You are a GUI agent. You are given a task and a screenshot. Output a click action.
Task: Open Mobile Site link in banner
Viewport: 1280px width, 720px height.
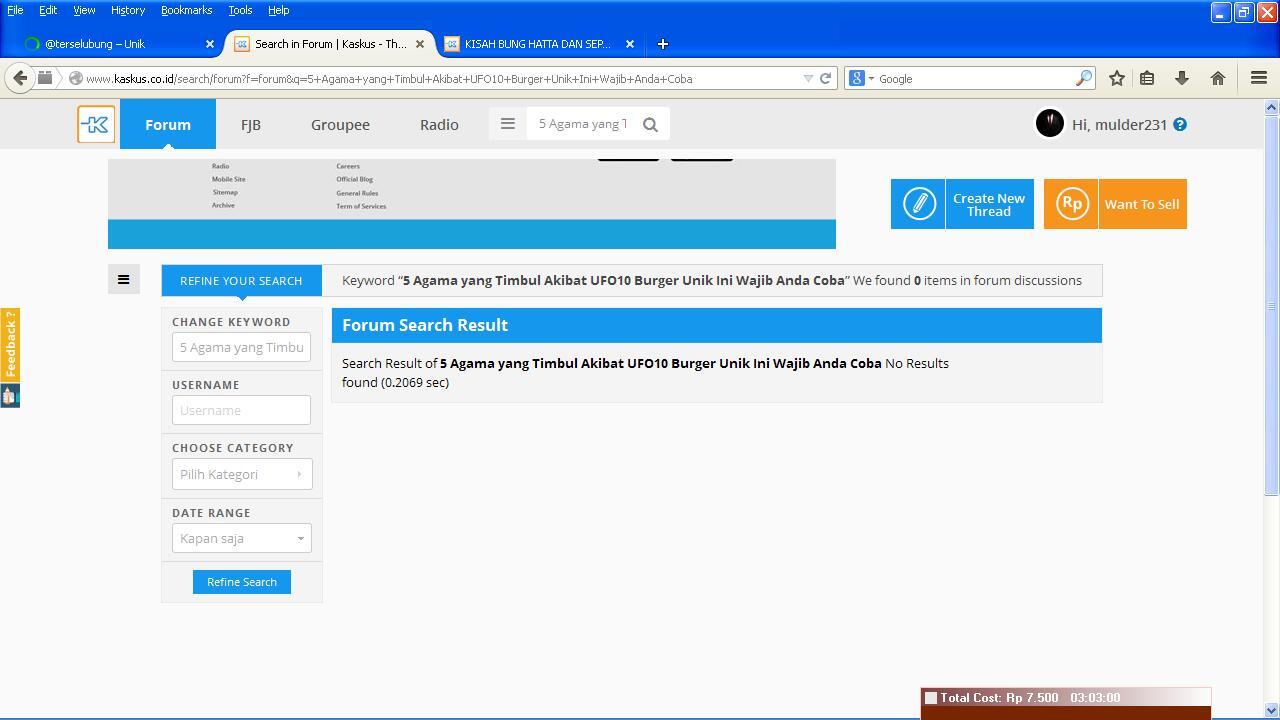pos(229,179)
